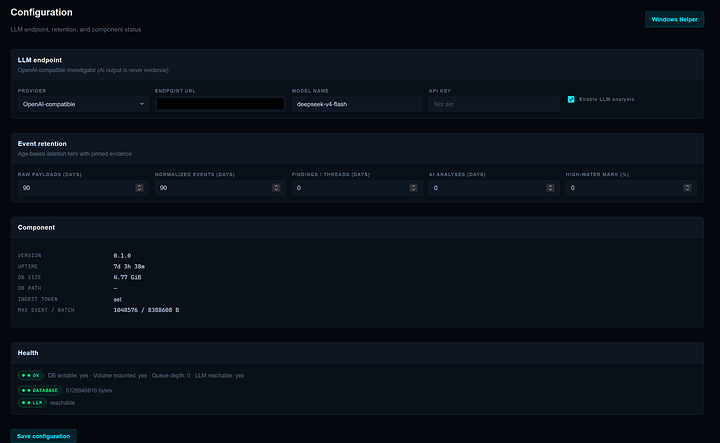Click the Raw Payloads stepper arrows

[x=139, y=188]
